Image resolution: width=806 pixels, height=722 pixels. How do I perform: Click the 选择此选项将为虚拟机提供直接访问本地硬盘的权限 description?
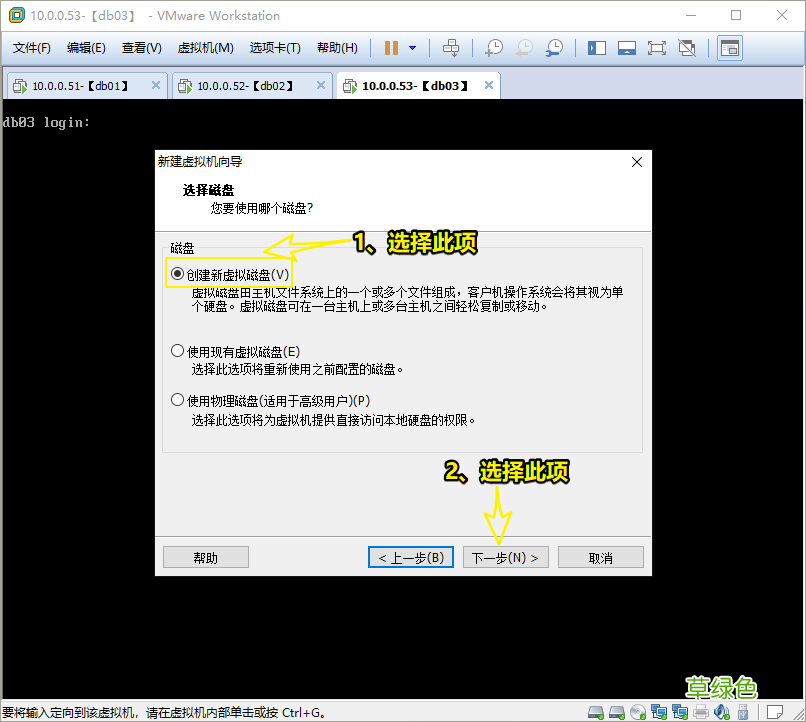click(x=333, y=420)
